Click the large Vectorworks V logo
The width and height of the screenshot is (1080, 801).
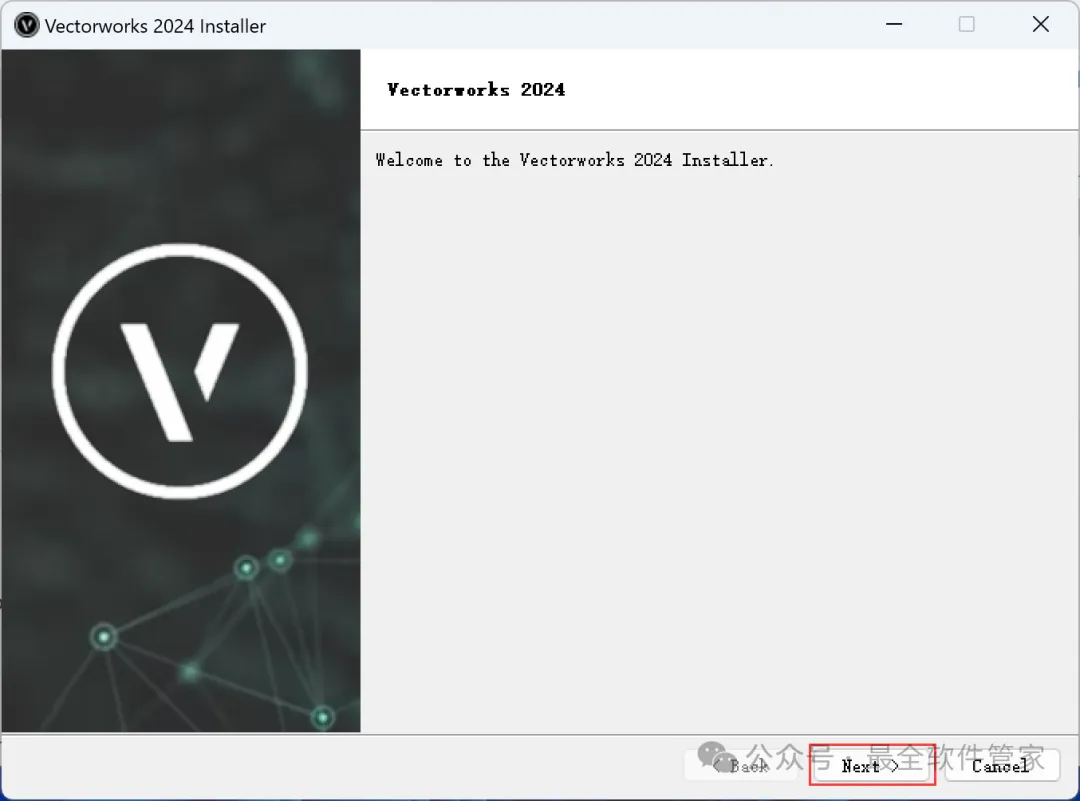tap(180, 371)
